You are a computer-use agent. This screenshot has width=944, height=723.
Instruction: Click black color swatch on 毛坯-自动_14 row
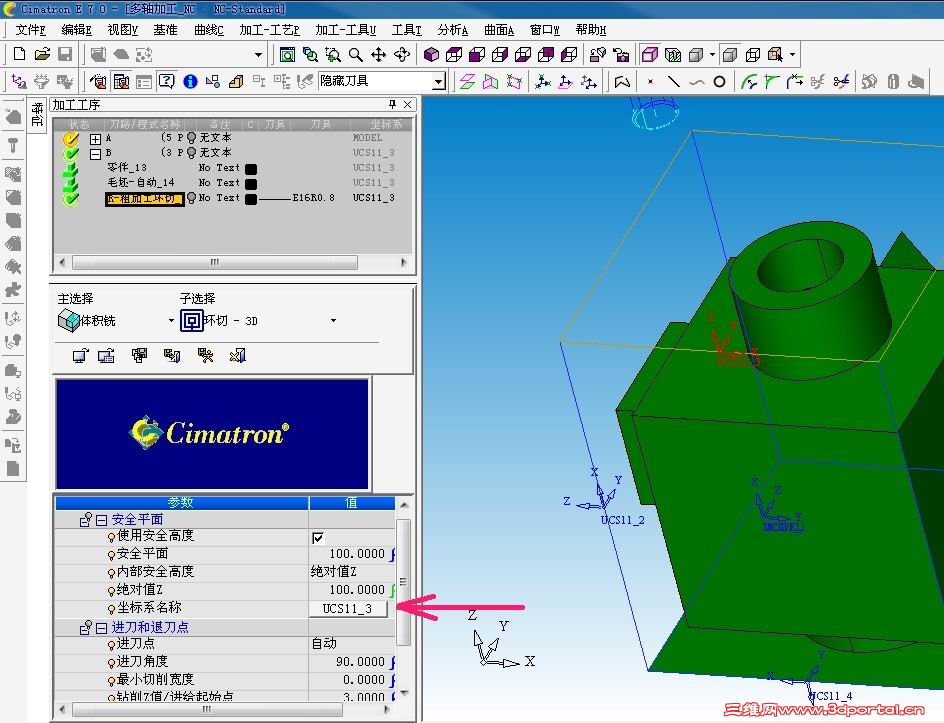pos(251,184)
